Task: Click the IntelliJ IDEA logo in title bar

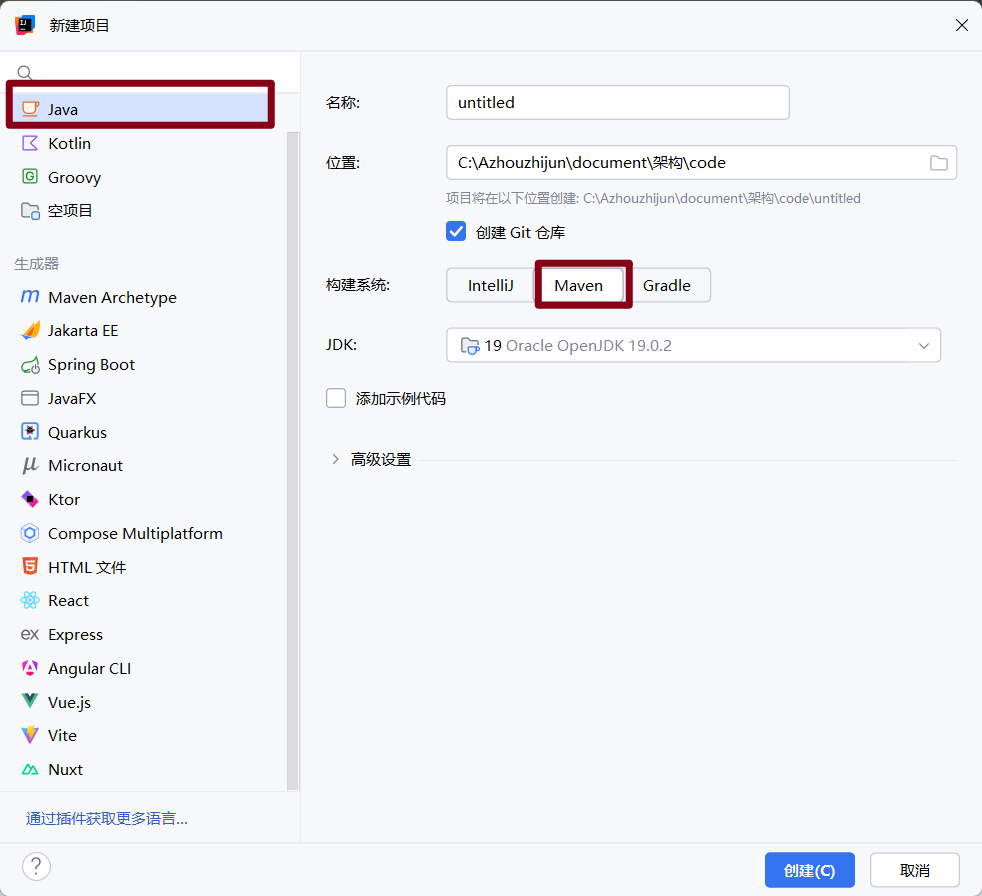Action: 25,25
